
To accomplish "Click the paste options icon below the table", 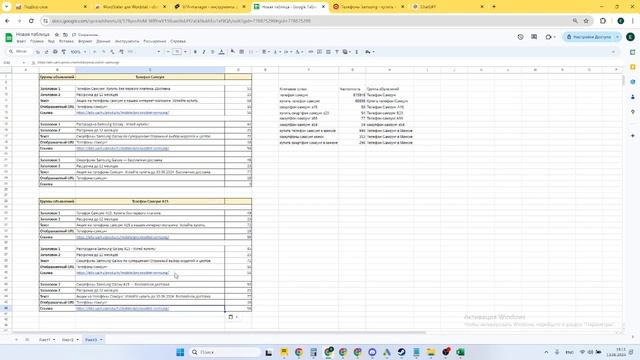I will click(x=232, y=317).
